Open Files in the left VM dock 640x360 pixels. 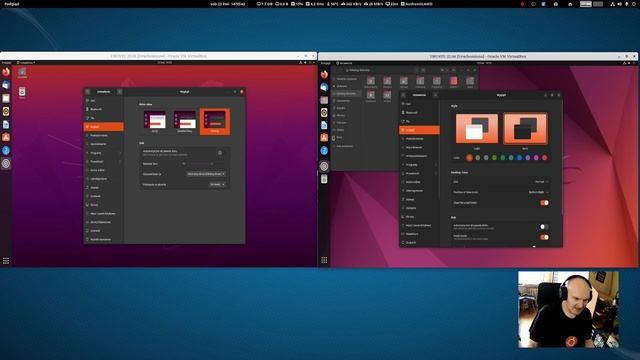[x=6, y=98]
